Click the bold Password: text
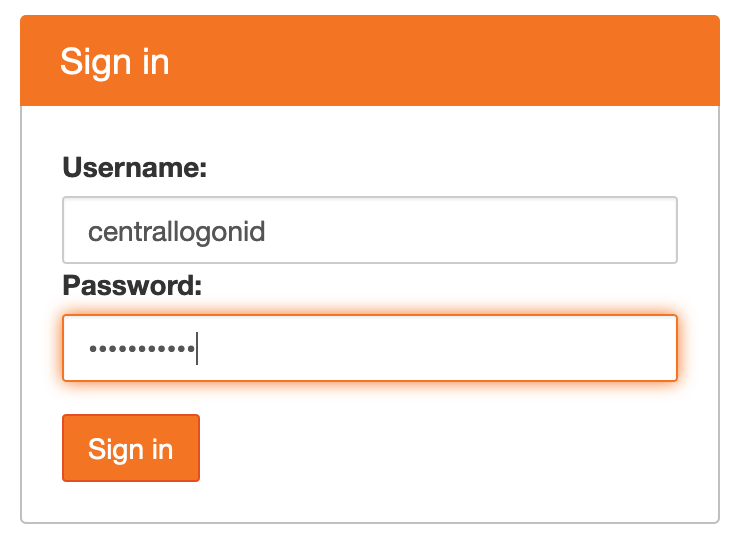 pyautogui.click(x=132, y=286)
